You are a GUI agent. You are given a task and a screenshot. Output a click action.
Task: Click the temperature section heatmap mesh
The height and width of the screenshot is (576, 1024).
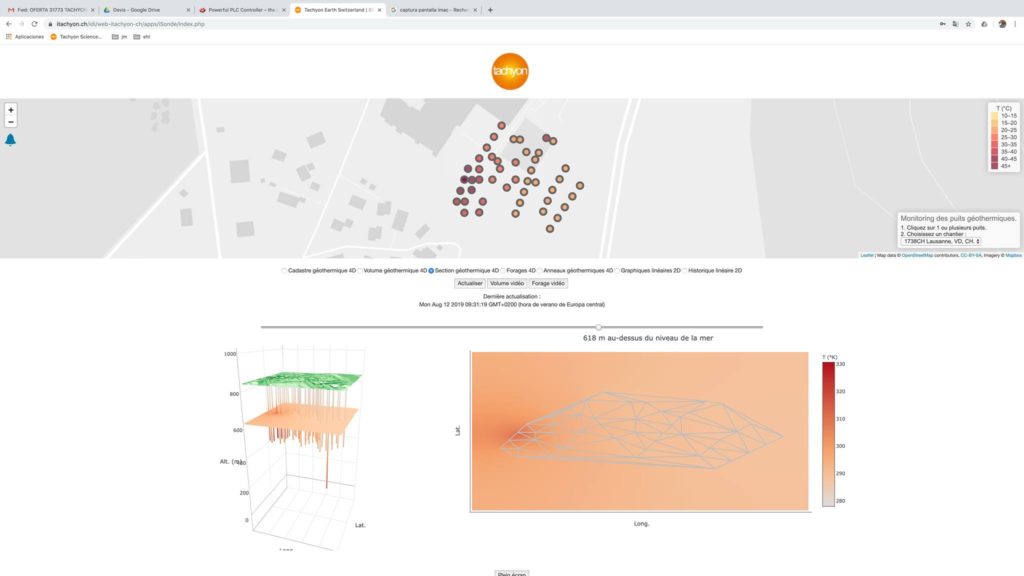(x=639, y=431)
